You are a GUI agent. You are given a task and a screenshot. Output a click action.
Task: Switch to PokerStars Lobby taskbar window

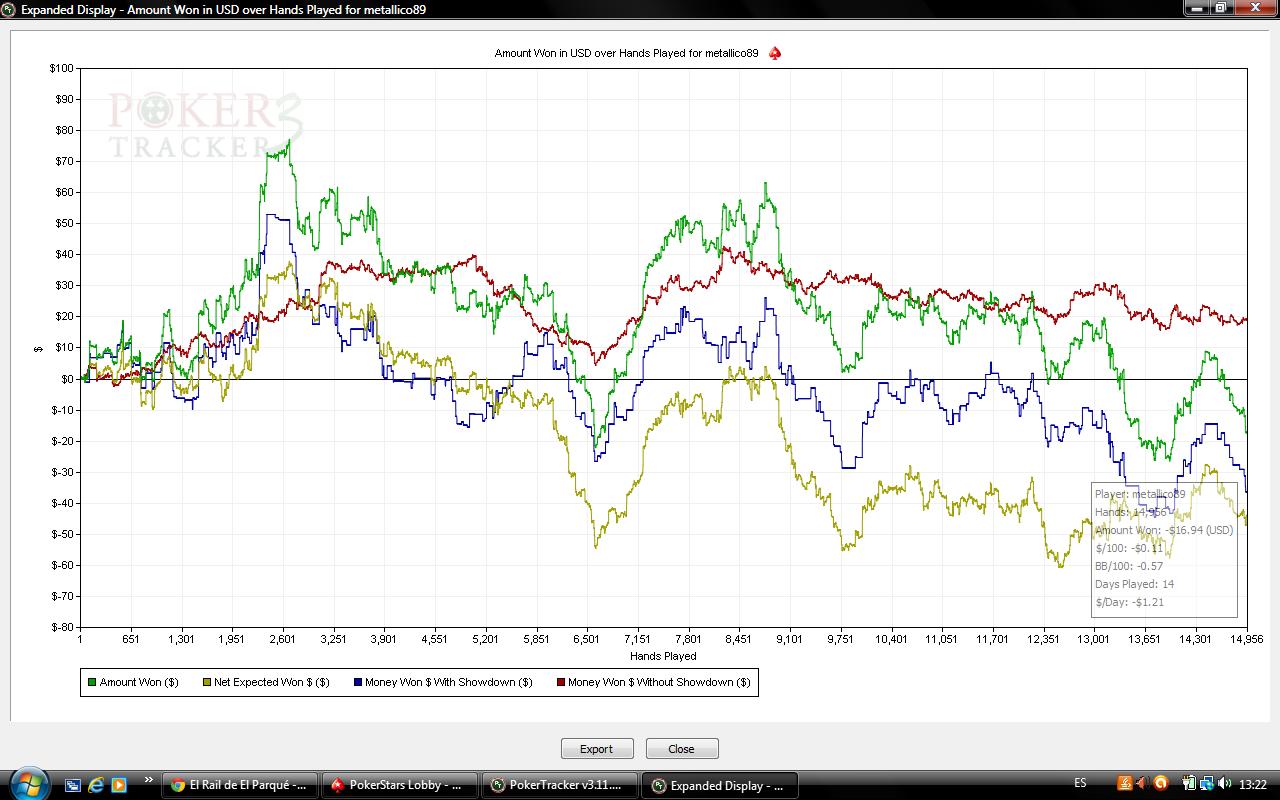[400, 785]
